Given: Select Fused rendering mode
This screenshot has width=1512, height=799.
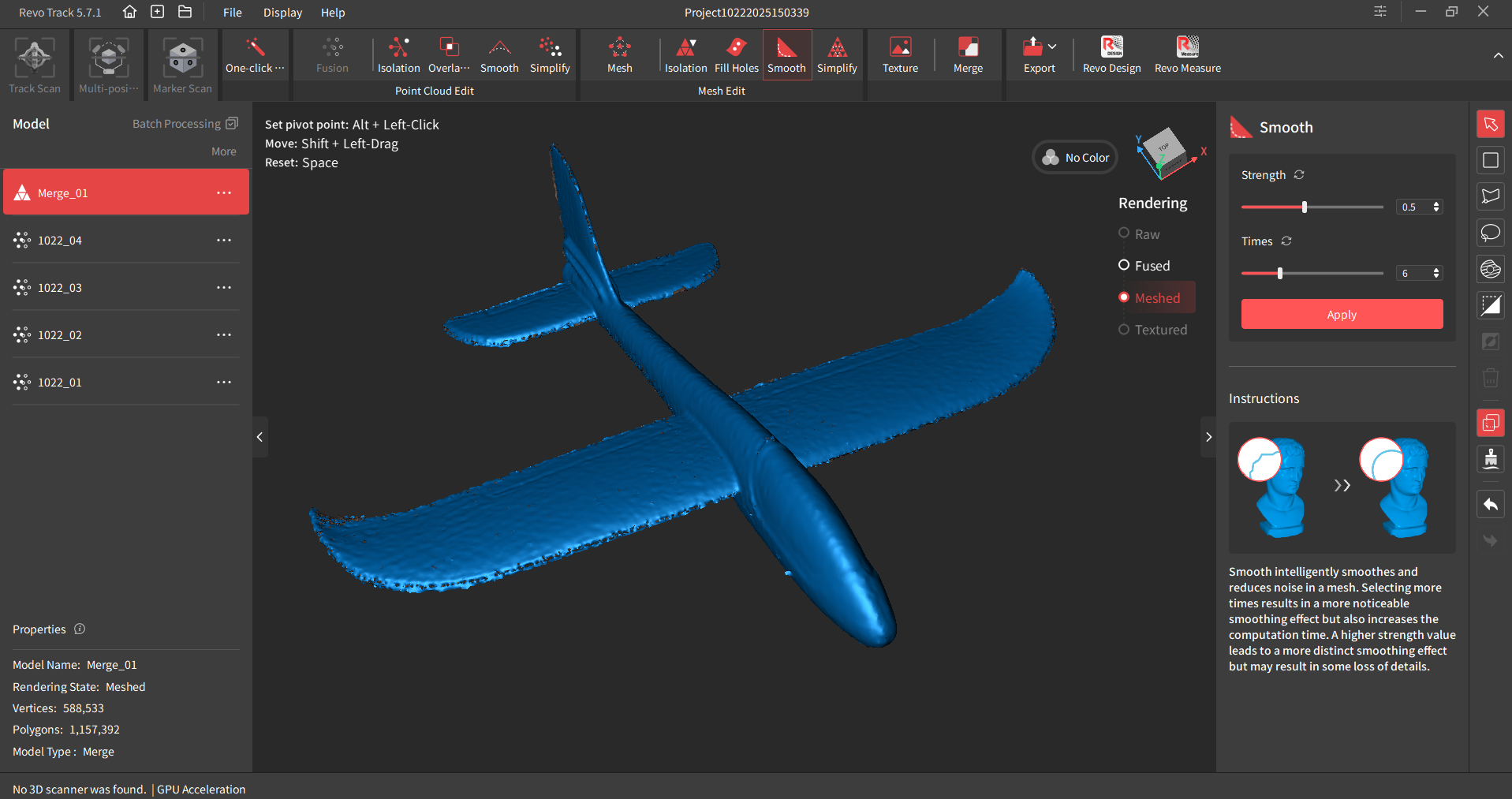Looking at the screenshot, I should click(x=1125, y=266).
